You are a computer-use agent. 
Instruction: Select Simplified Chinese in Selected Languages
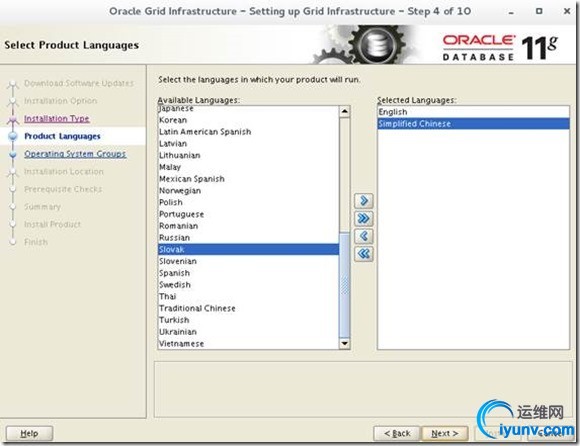click(x=473, y=124)
